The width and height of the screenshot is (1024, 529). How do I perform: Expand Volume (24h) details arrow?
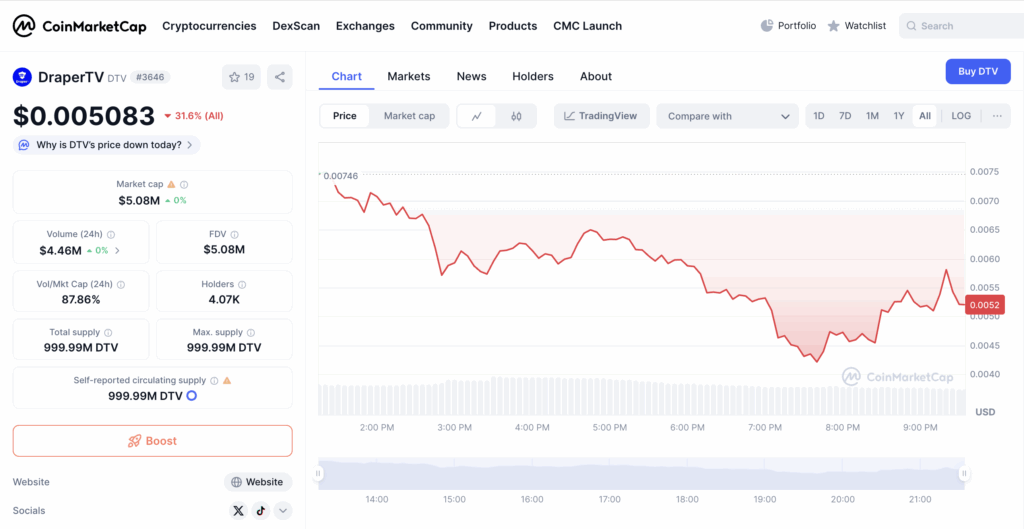pos(117,250)
